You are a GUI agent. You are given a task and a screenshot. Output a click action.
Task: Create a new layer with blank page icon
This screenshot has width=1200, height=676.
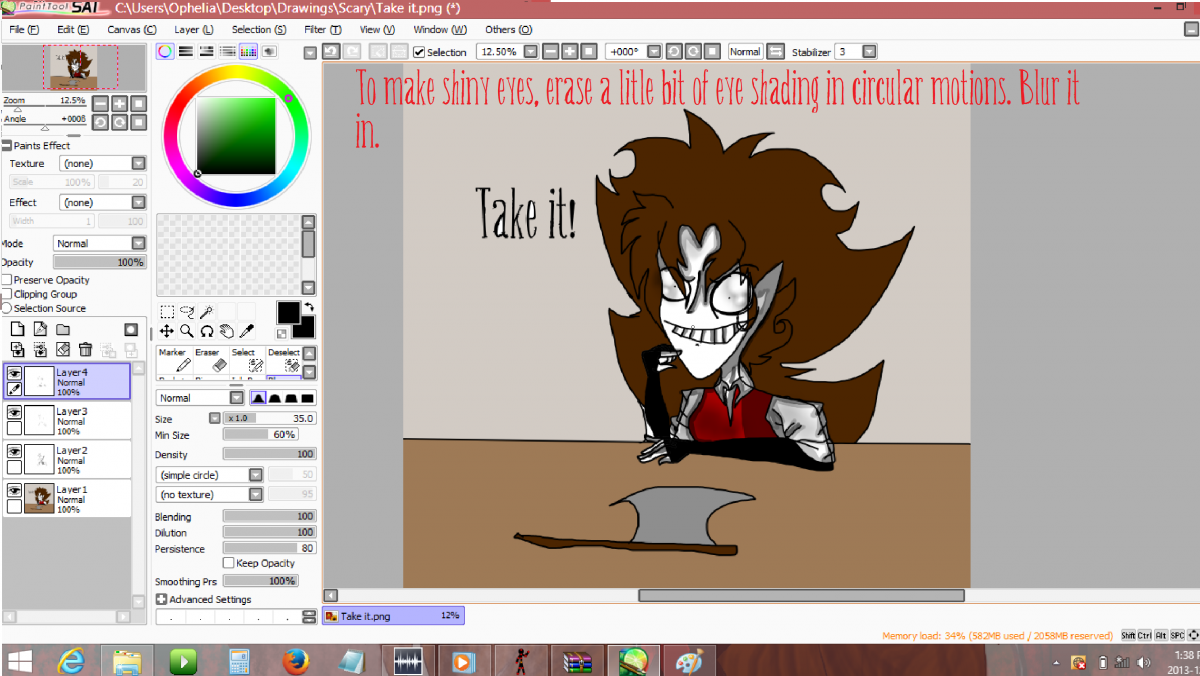pyautogui.click(x=17, y=329)
